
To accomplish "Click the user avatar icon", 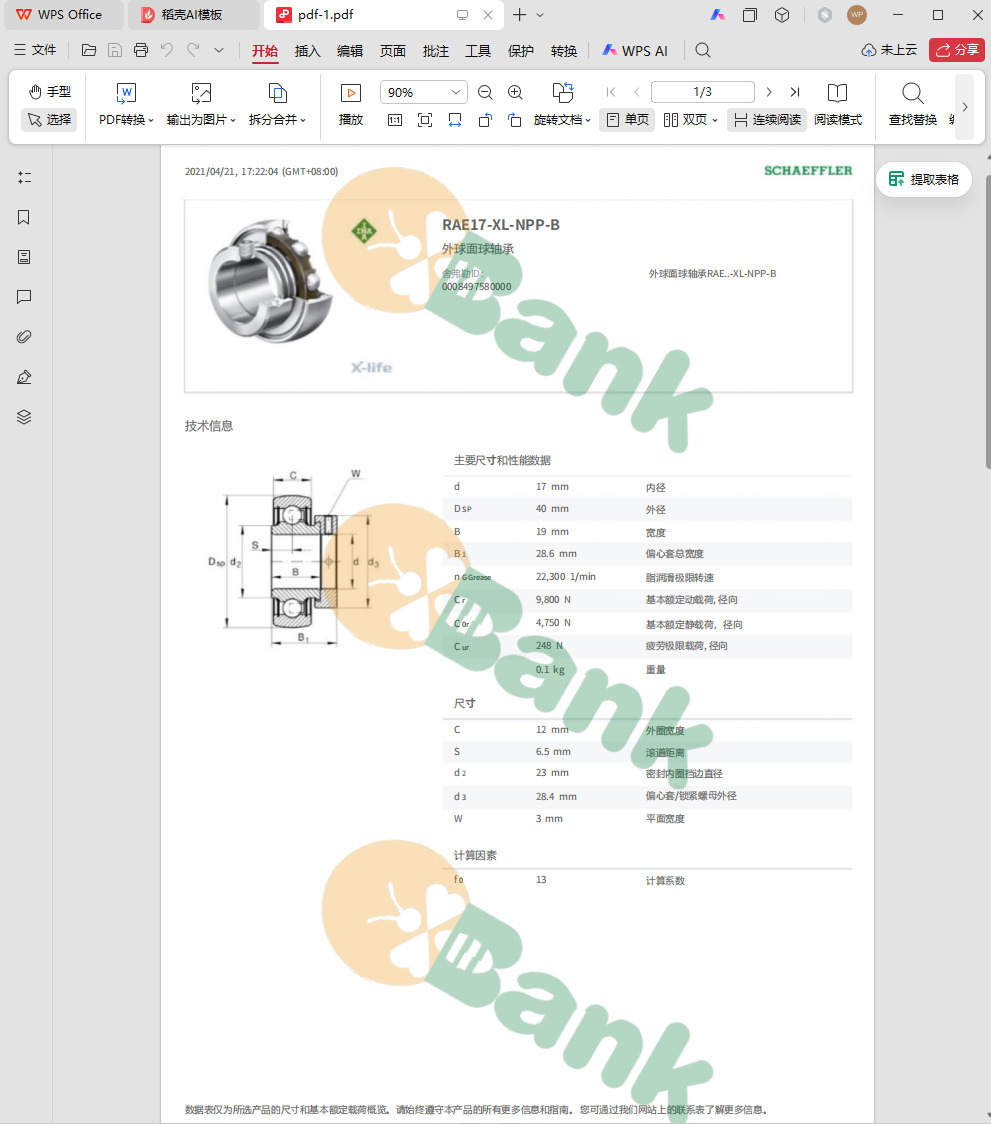I will [x=857, y=14].
